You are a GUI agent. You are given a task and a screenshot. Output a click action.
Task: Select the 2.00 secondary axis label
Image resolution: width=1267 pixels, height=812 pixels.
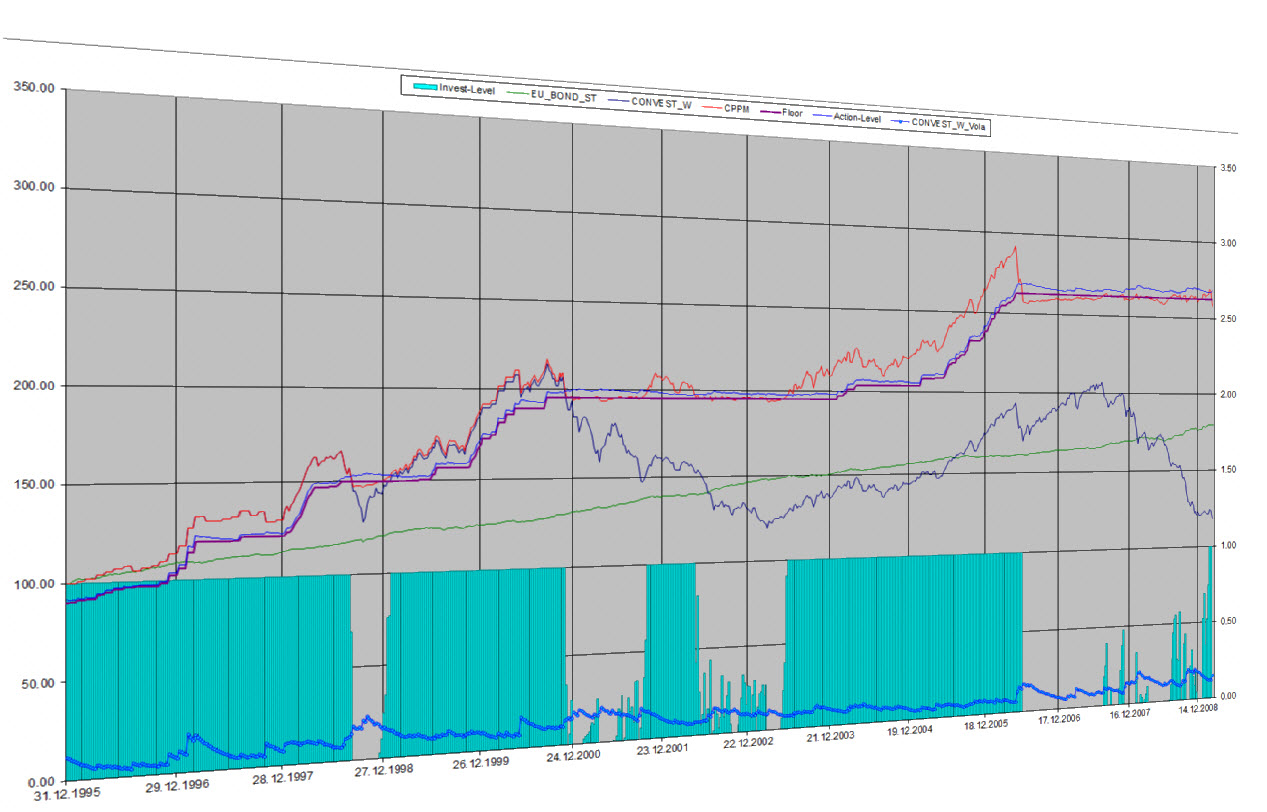(x=1226, y=394)
